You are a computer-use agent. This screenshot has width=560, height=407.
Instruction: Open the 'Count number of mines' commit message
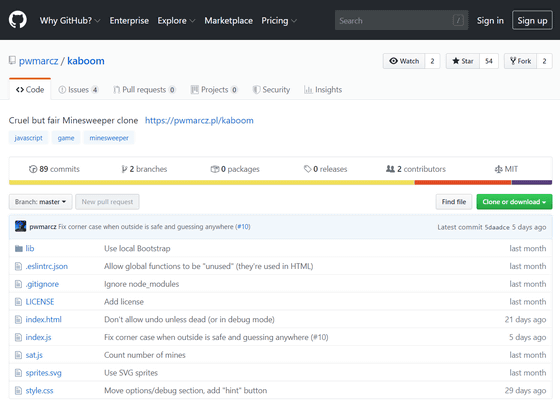[x=145, y=355]
